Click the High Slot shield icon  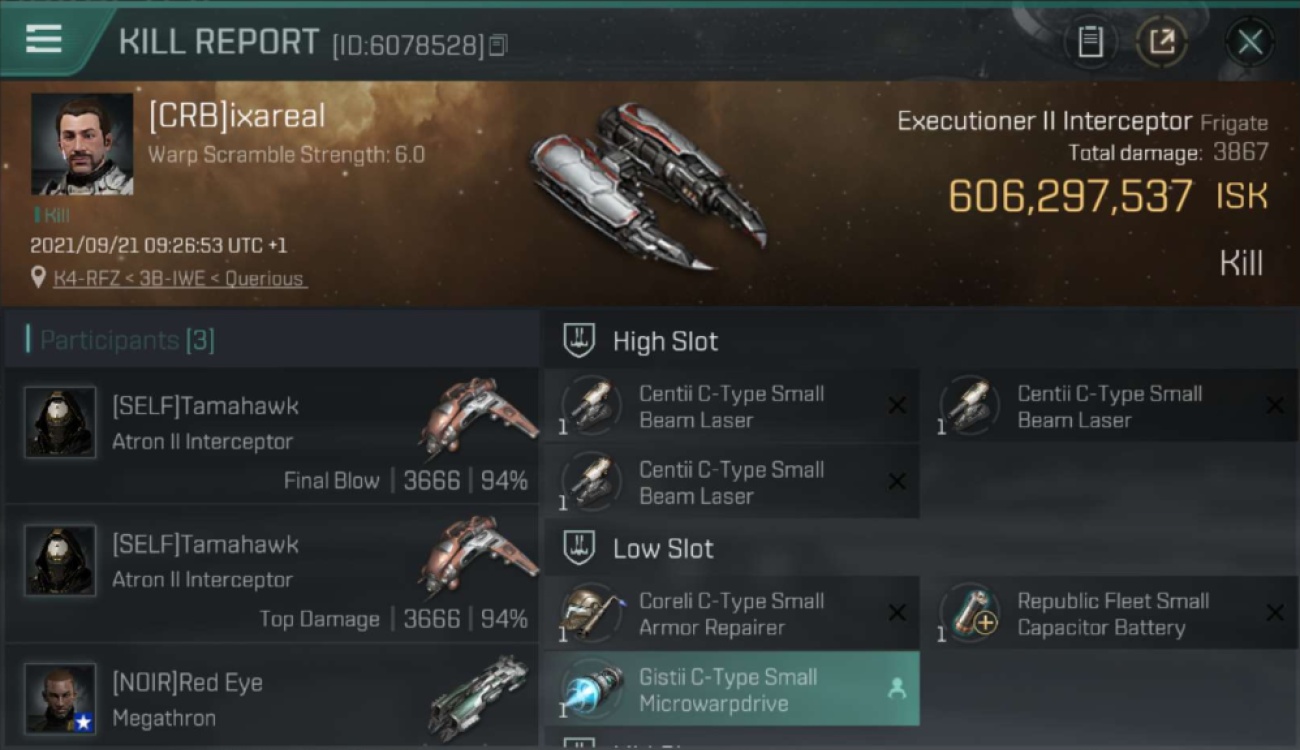580,341
